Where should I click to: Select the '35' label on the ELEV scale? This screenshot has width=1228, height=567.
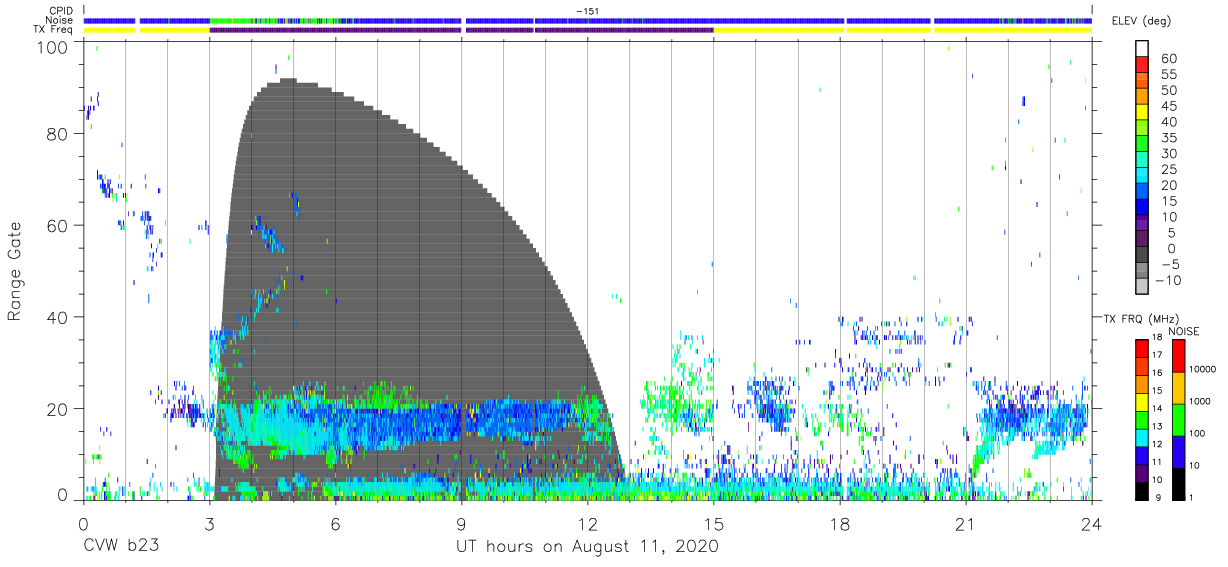(1168, 138)
